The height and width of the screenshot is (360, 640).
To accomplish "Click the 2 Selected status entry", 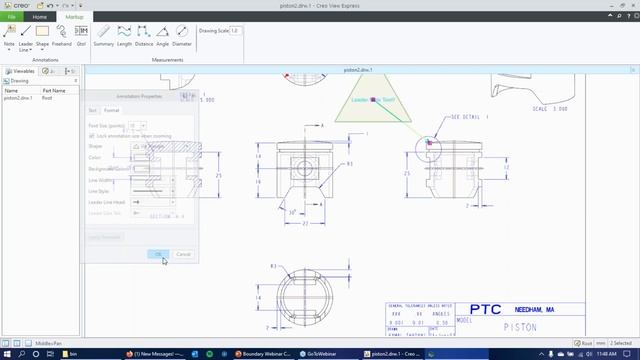I will coord(621,343).
